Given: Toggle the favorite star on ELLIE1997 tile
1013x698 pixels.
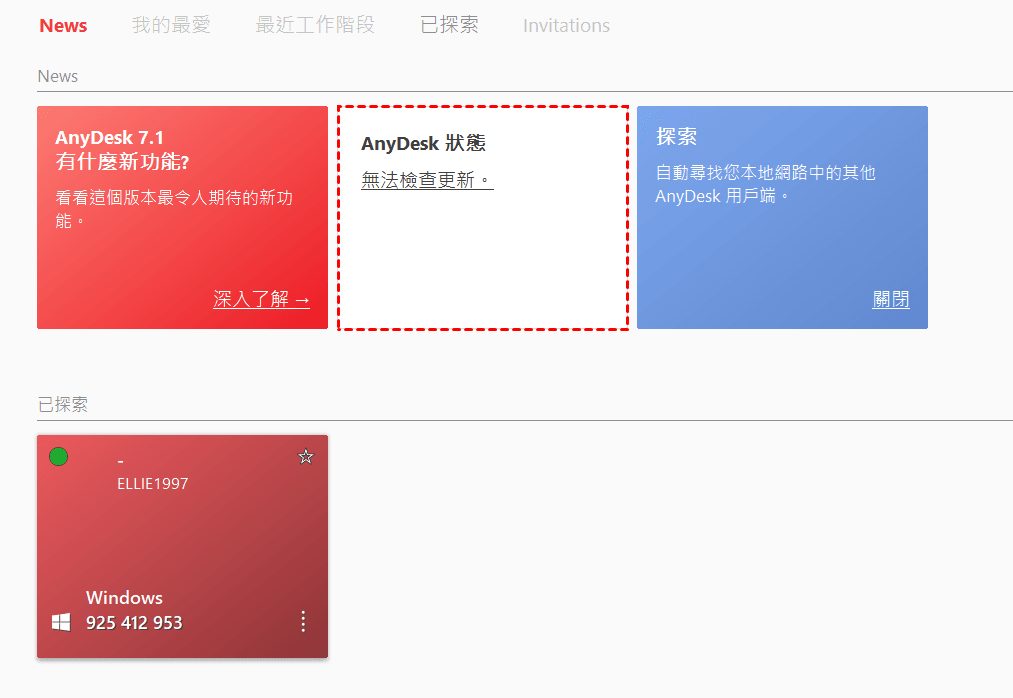Looking at the screenshot, I should (x=306, y=457).
